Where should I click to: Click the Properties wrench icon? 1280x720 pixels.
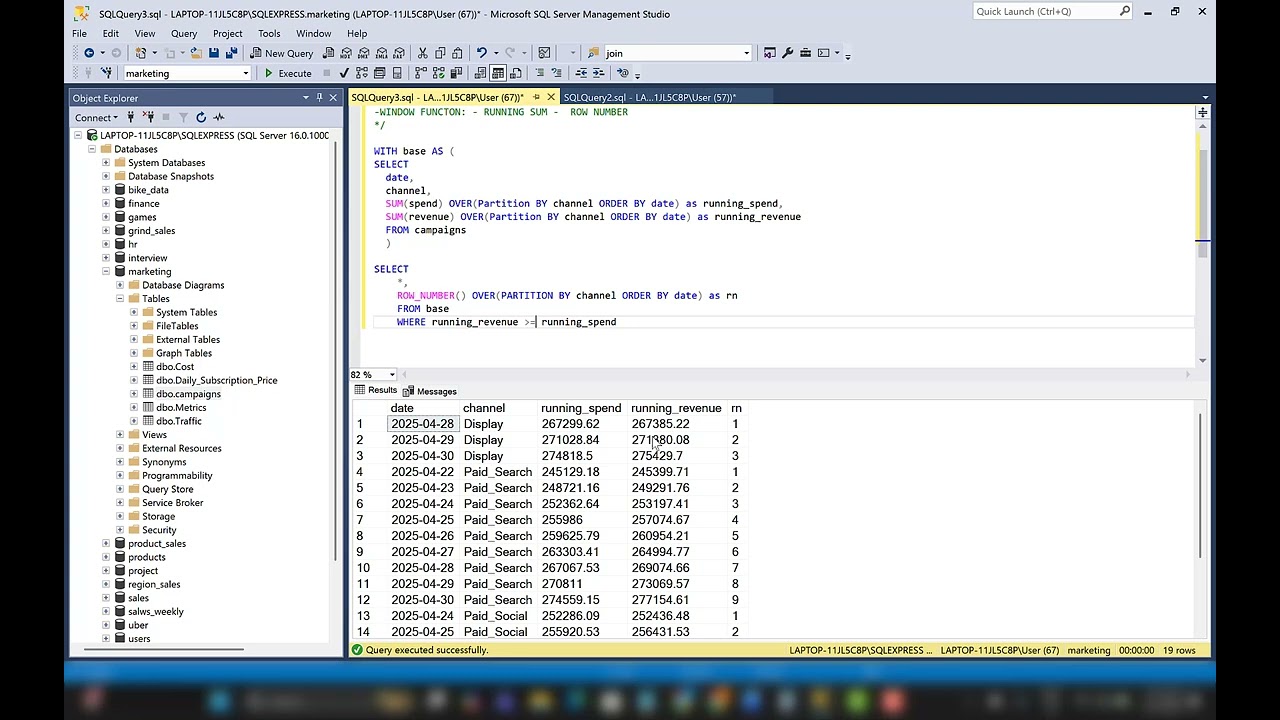pyautogui.click(x=787, y=53)
